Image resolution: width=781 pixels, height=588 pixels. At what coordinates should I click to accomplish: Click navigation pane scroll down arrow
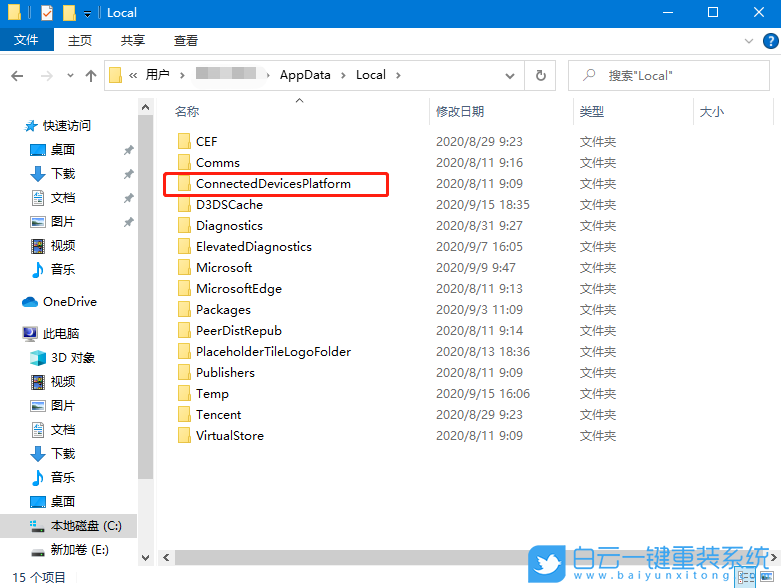[145, 558]
